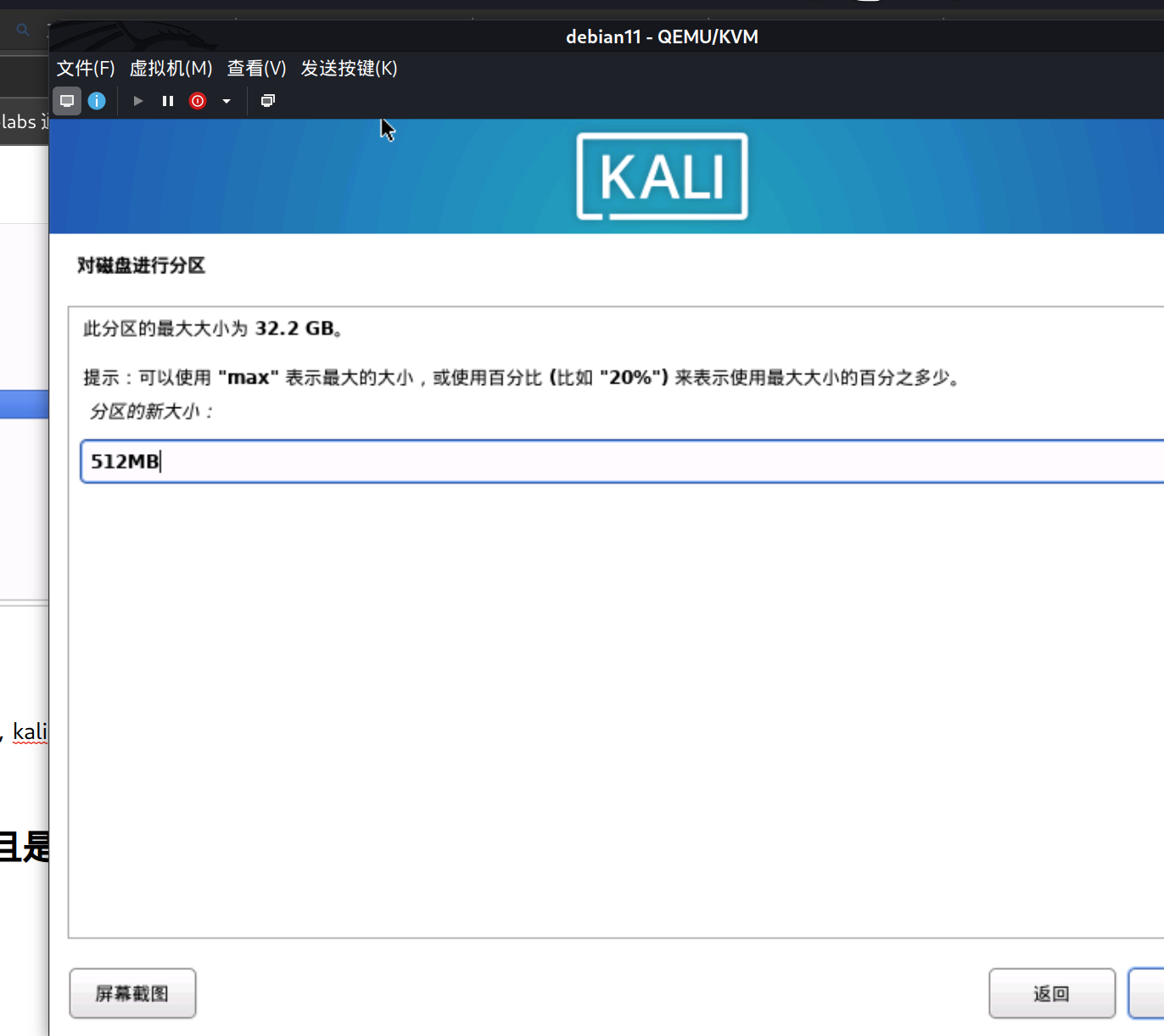Click the 32.2 GB maximum size text
The width and height of the screenshot is (1164, 1036).
coord(294,328)
